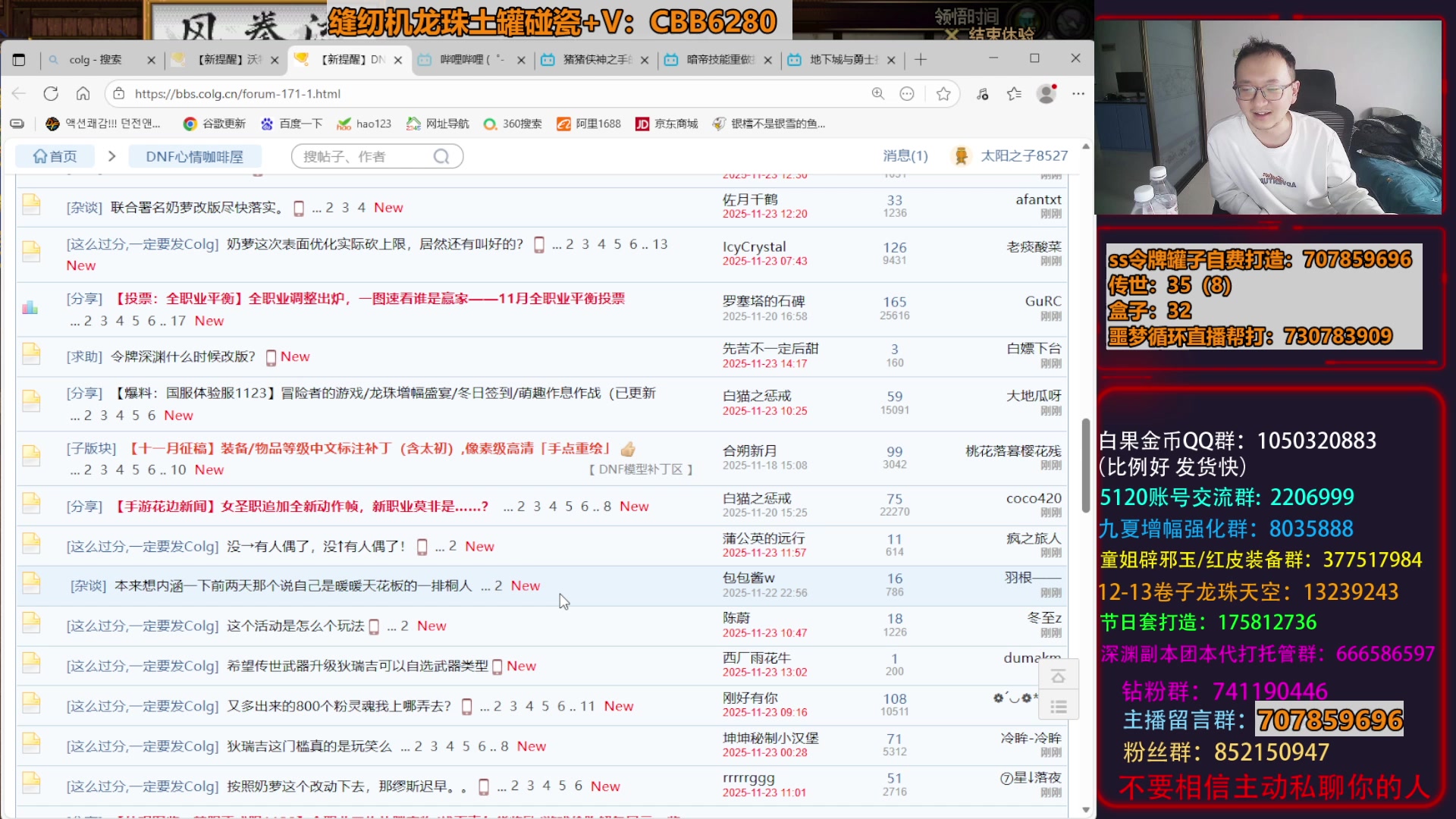This screenshot has height=819, width=1456.
Task: Click the username 太阳之子8527
Action: 1024,155
